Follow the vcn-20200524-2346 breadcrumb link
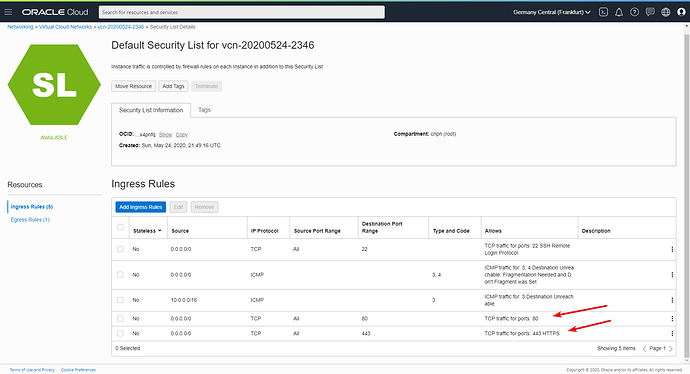Screen dimensions: 690x374 (x=121, y=27)
